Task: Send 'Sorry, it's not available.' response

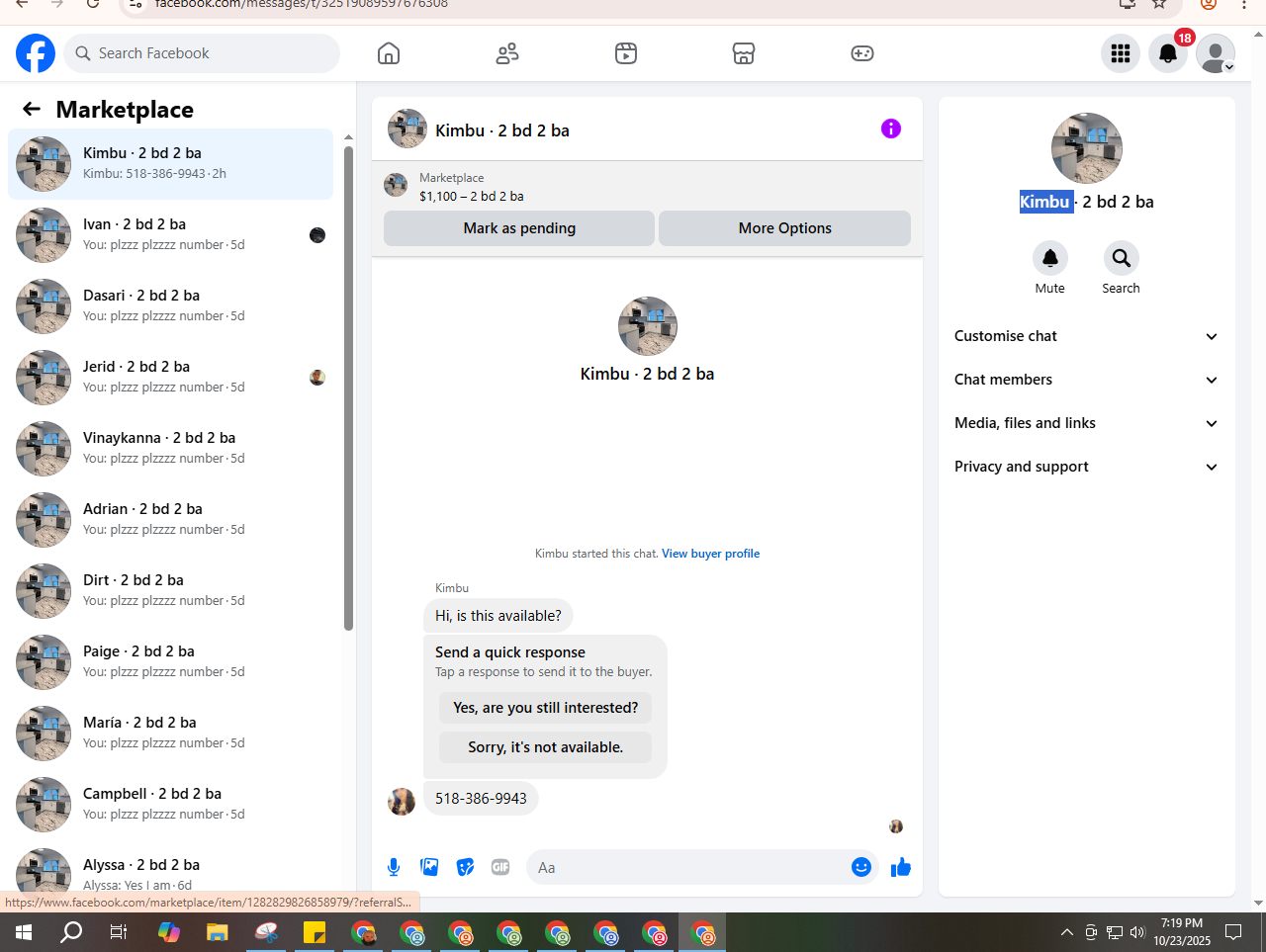Action: point(546,747)
